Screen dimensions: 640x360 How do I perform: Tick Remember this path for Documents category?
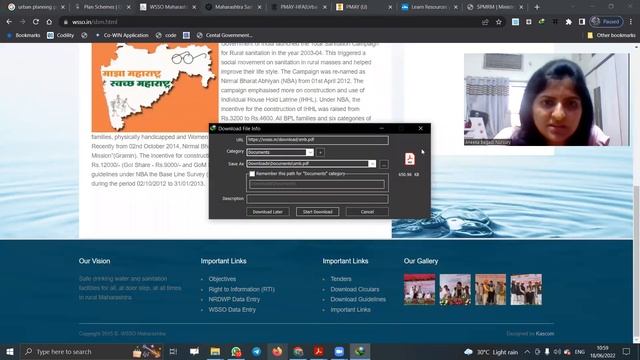pos(252,174)
